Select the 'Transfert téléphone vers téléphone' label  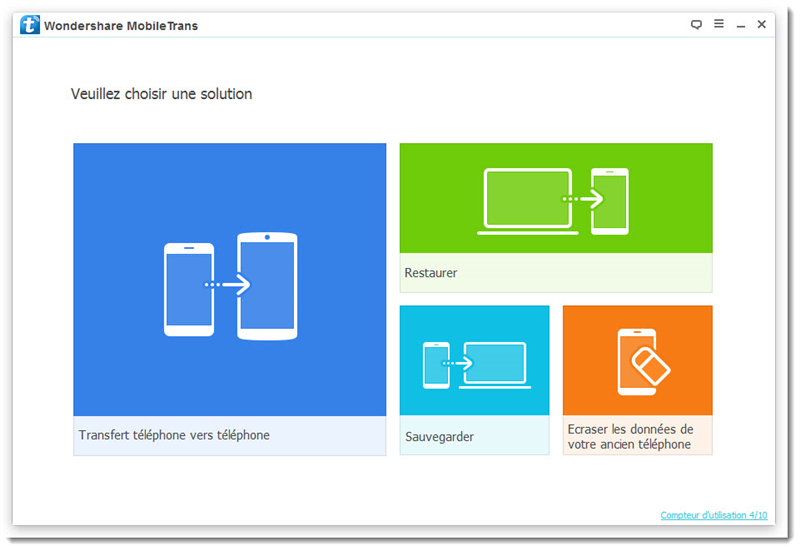tap(174, 436)
